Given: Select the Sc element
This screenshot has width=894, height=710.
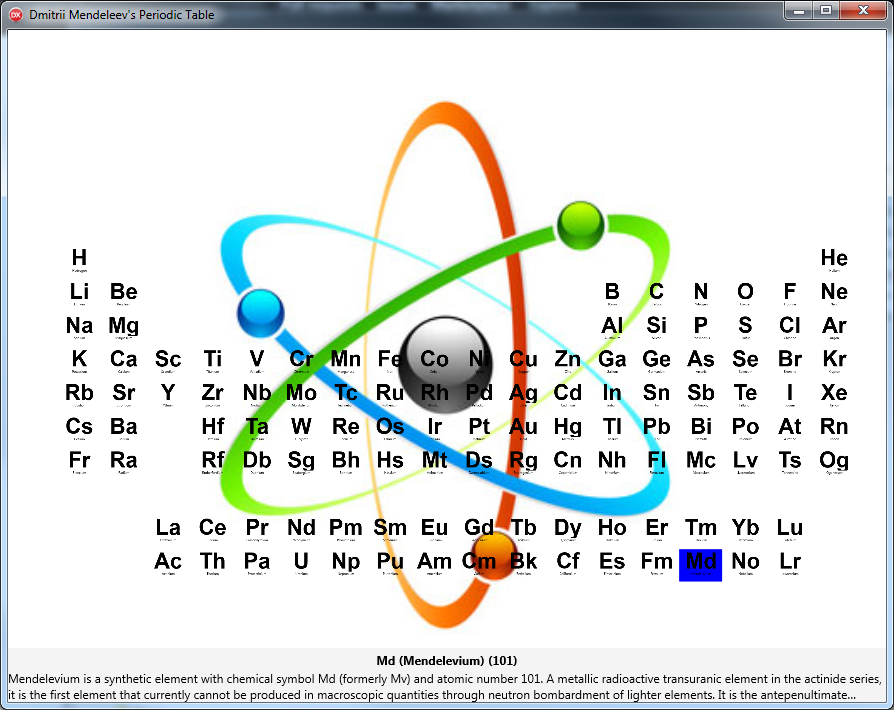Looking at the screenshot, I should click(x=168, y=360).
